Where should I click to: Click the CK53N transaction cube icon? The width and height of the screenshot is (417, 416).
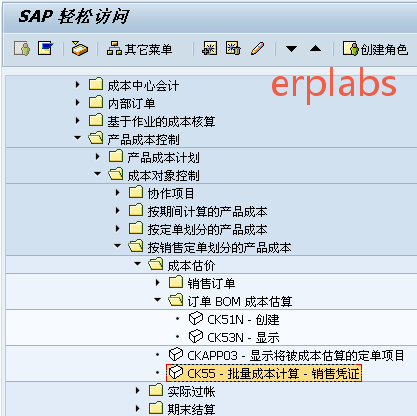click(196, 336)
